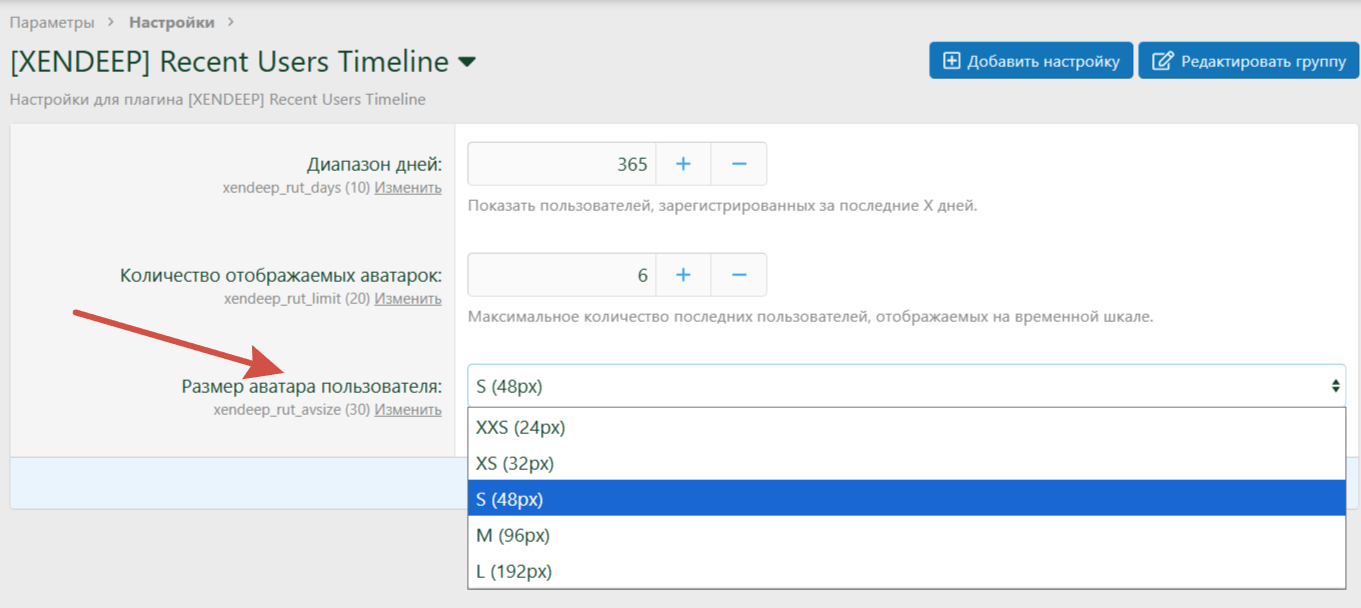The height and width of the screenshot is (608, 1361).
Task: Click the plus icon on Добавить настройку button
Action: pyautogui.click(x=952, y=61)
